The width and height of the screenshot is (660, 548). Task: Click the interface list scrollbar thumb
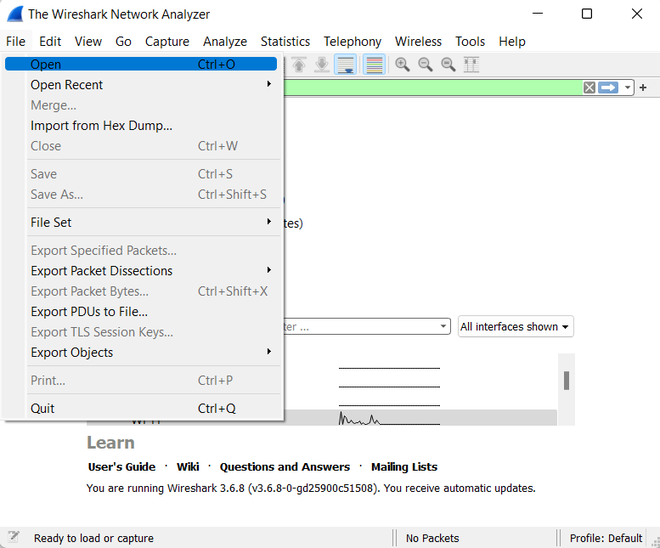click(566, 380)
